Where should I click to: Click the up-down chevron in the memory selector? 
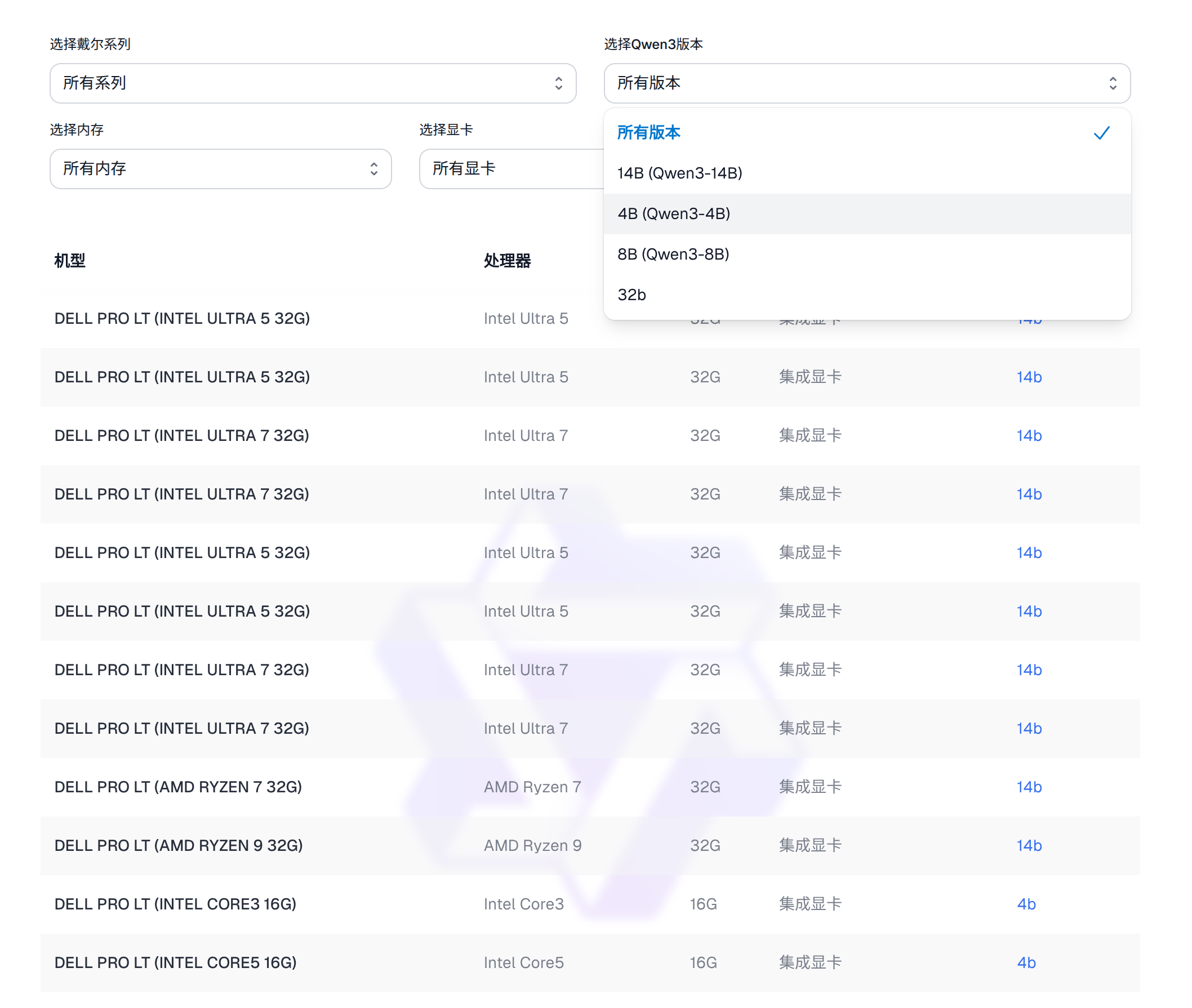(x=373, y=169)
